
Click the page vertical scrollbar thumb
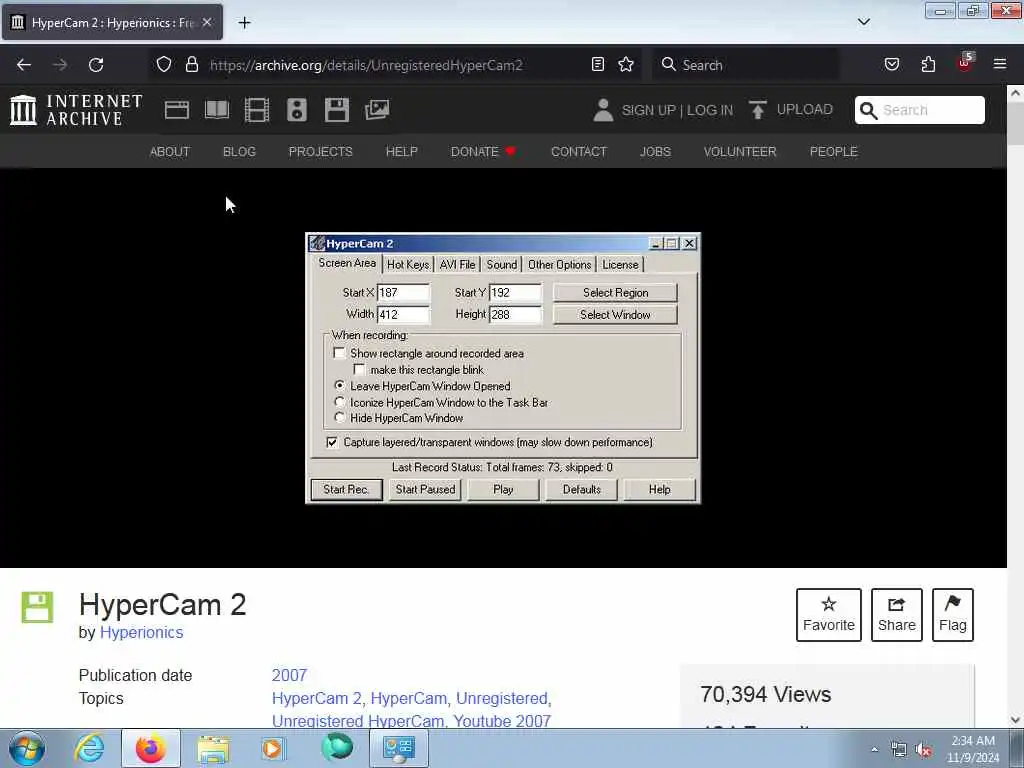(x=1015, y=124)
